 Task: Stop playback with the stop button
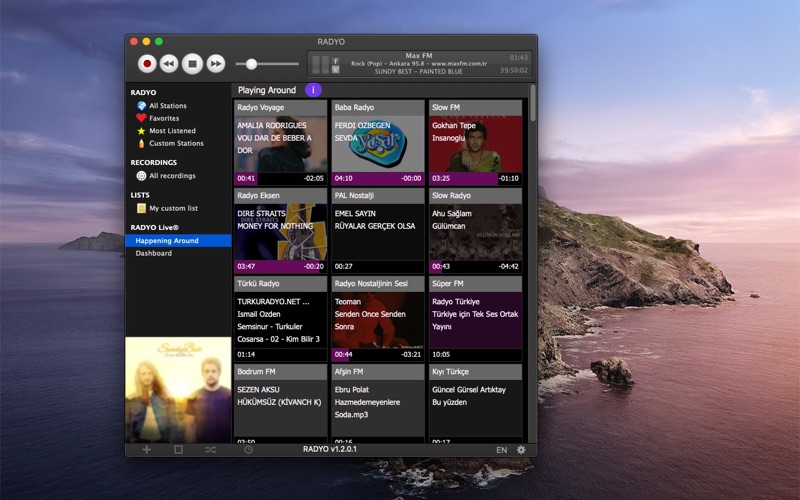192,64
